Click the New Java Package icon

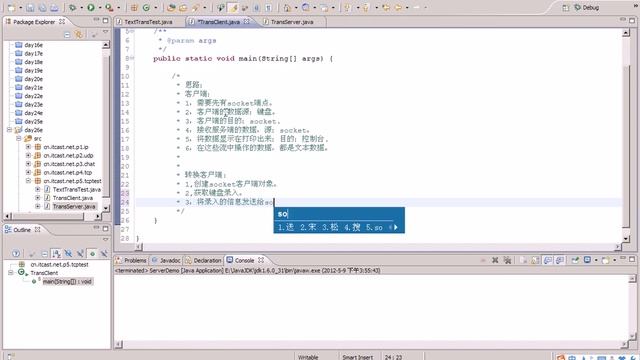pos(134,7)
